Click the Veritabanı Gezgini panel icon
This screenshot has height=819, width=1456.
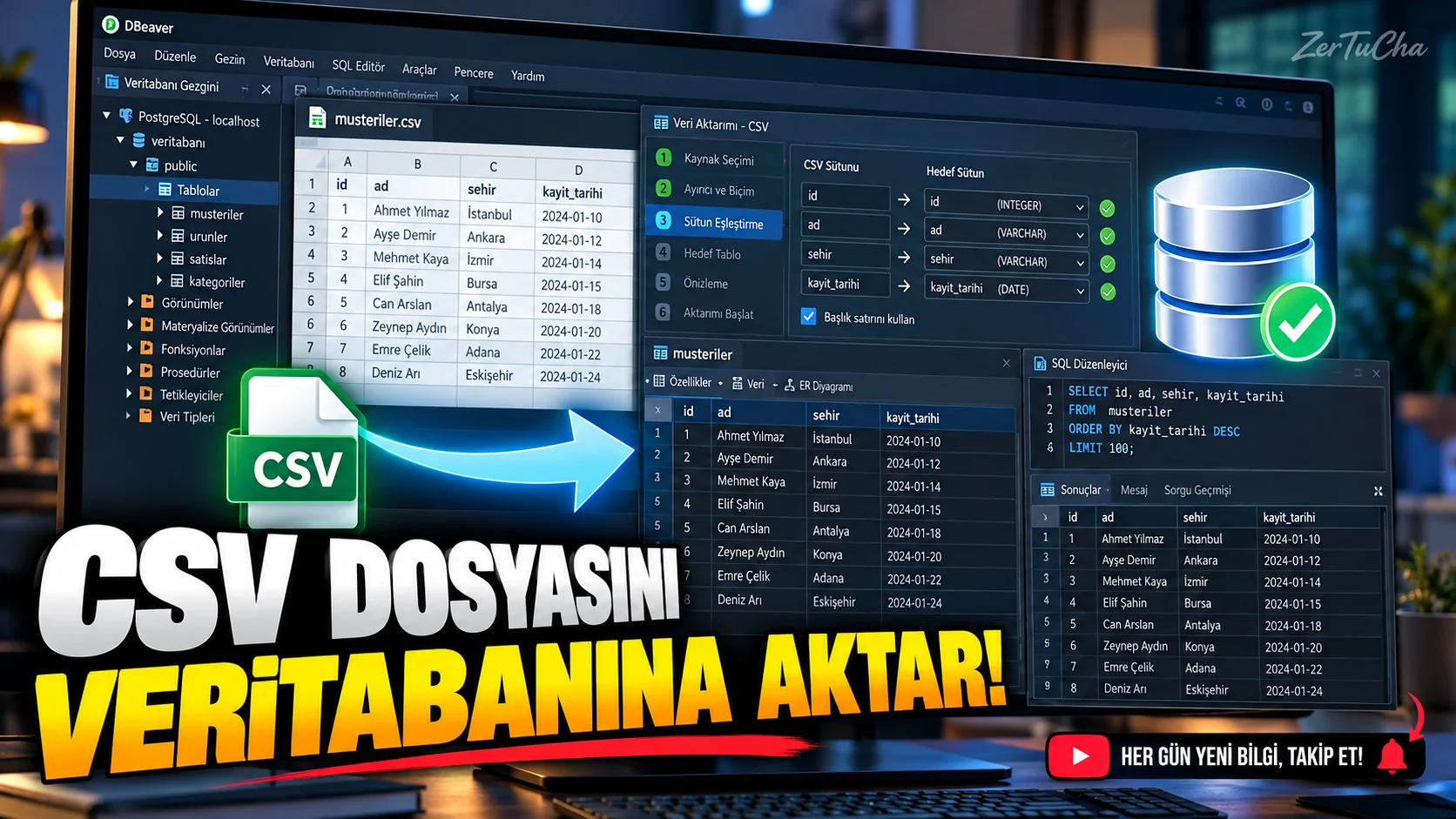point(112,83)
